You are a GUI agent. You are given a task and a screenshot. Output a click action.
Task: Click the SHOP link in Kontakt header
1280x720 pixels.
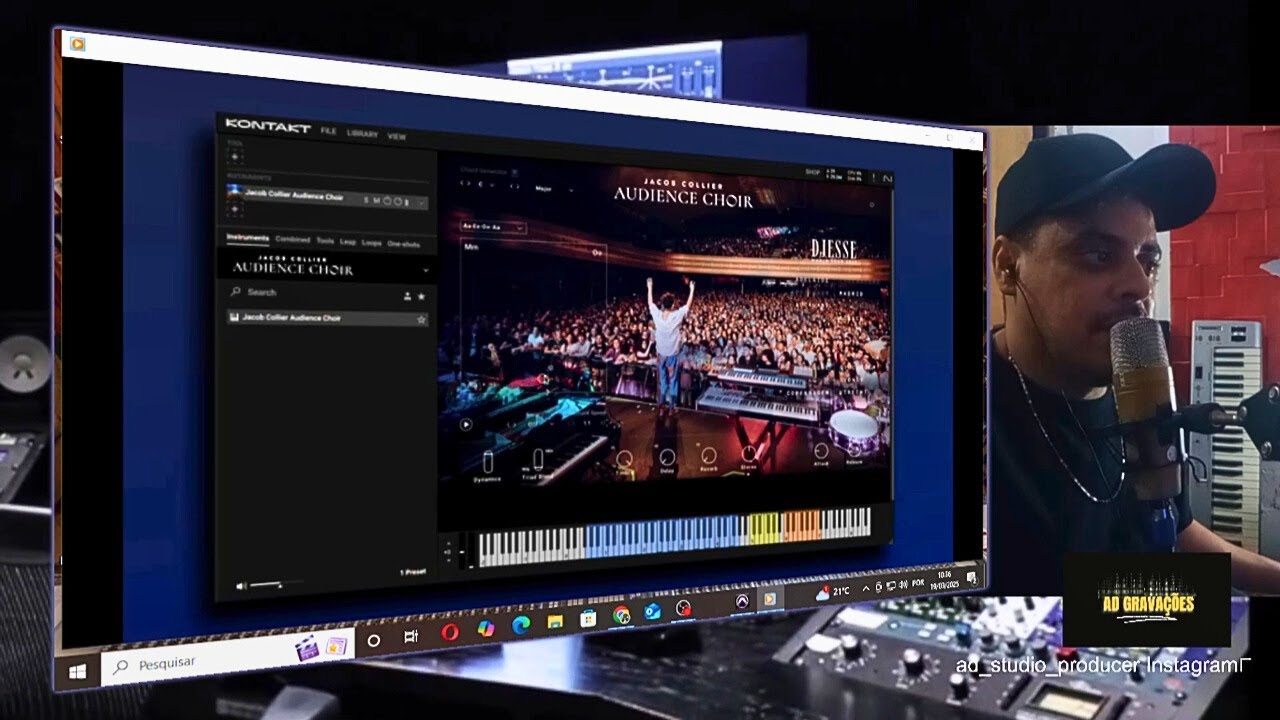pyautogui.click(x=812, y=172)
